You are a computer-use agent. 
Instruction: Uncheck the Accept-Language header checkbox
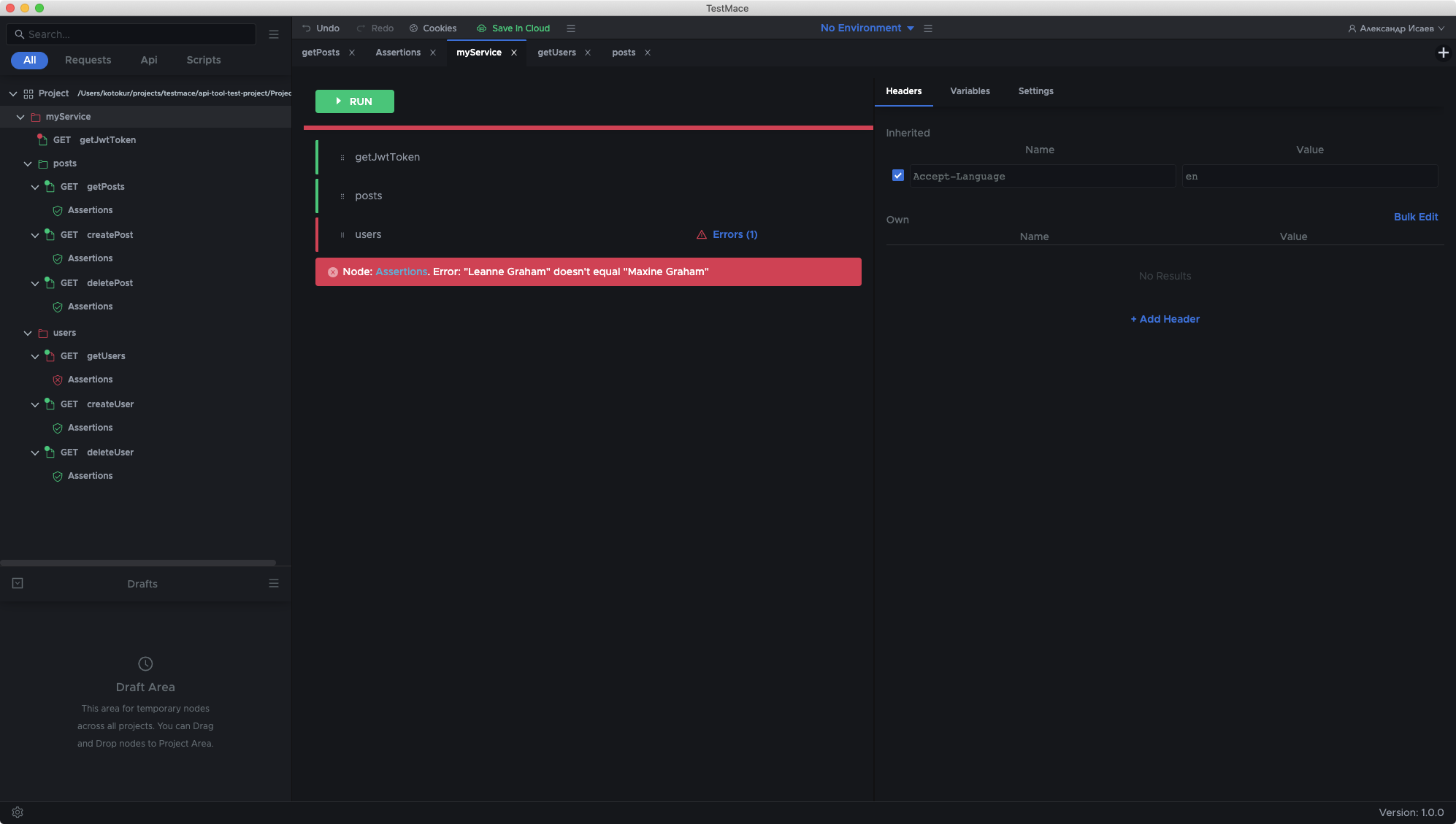pos(898,176)
